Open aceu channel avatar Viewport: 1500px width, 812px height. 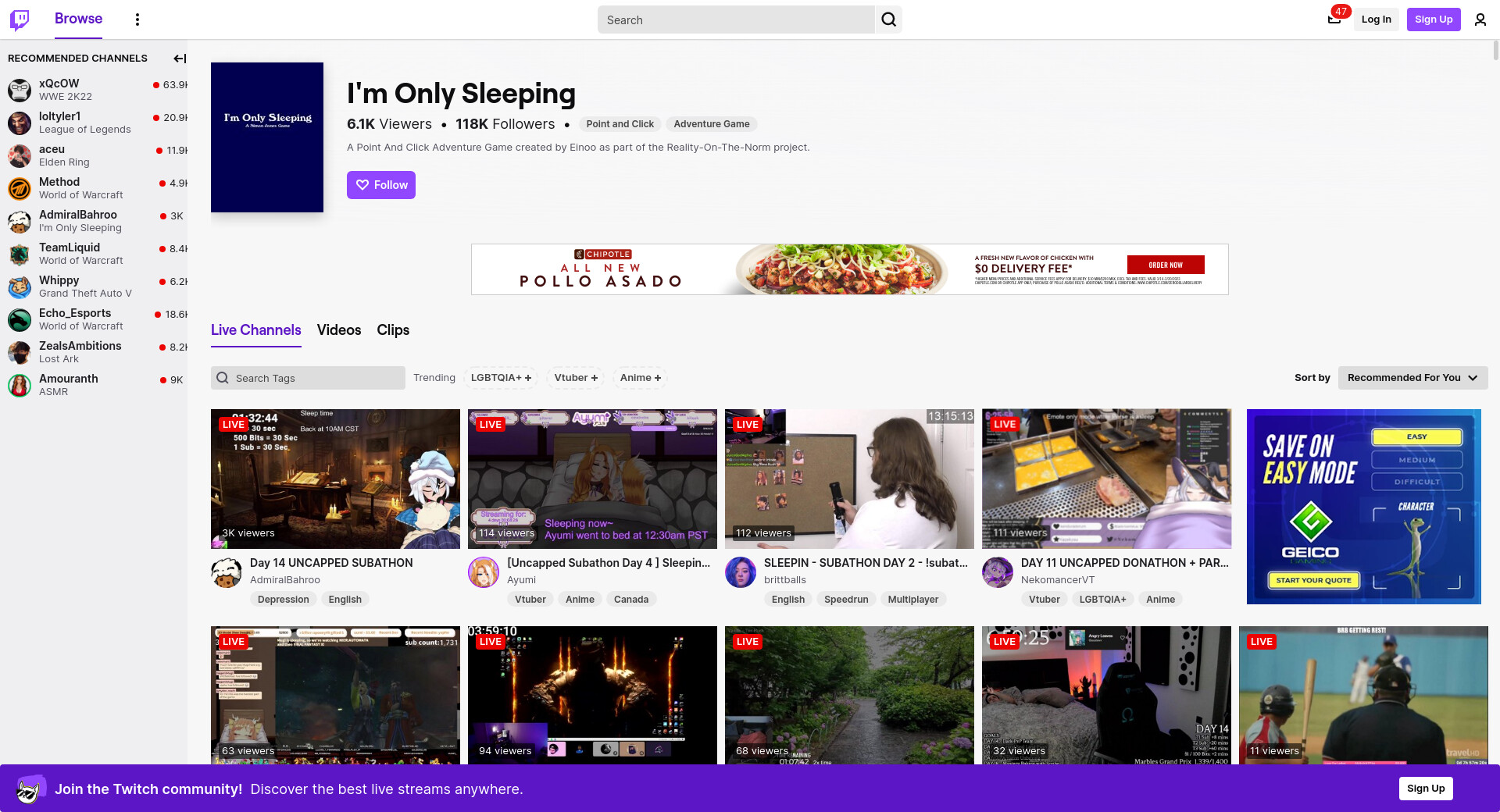20,155
